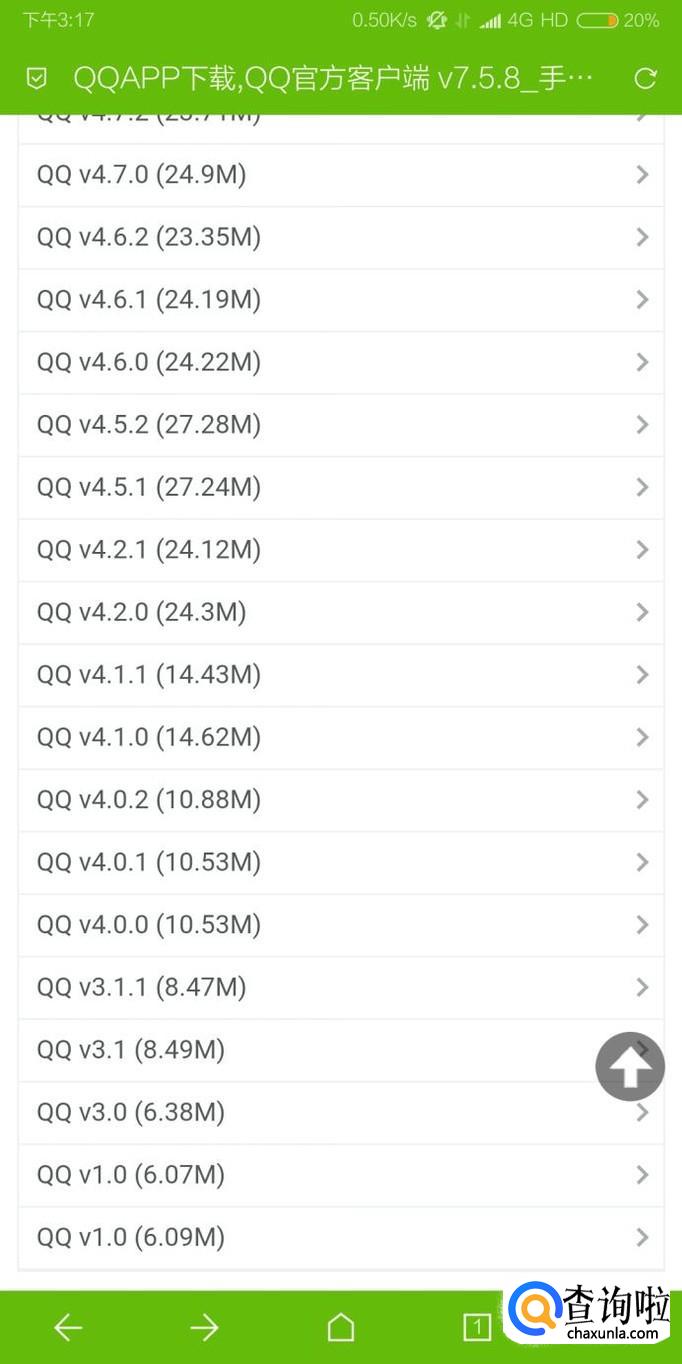Click the chevron on QQ v1.0 (6.09M) row

(x=643, y=1237)
